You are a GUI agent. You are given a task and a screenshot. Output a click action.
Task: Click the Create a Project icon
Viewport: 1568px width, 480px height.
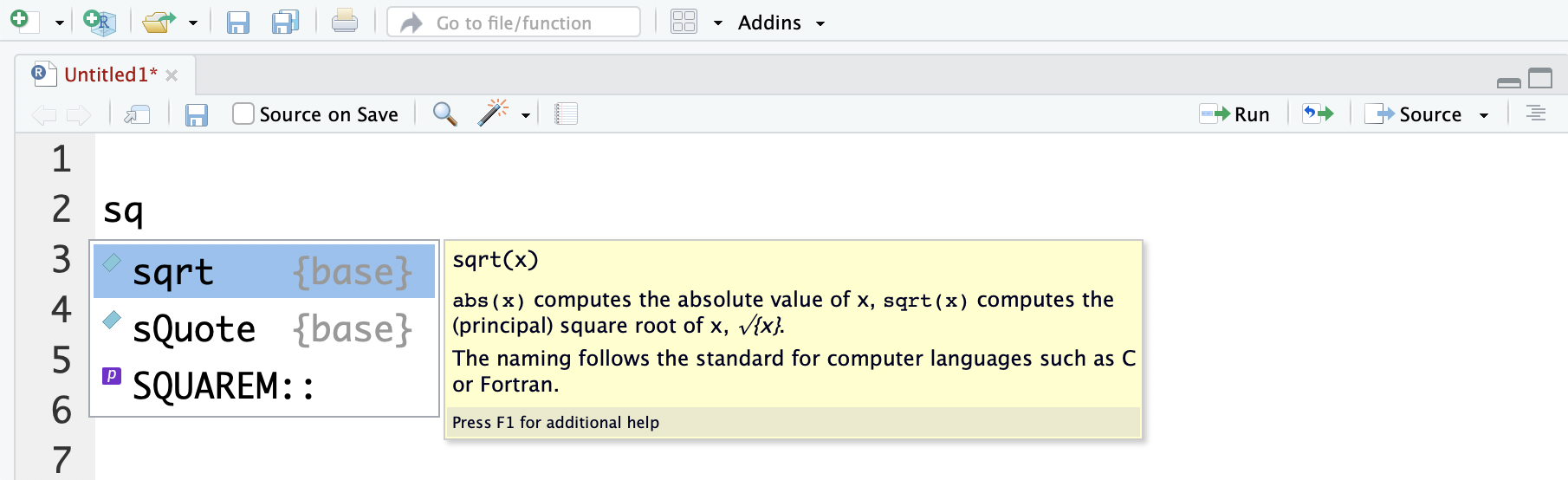(100, 22)
